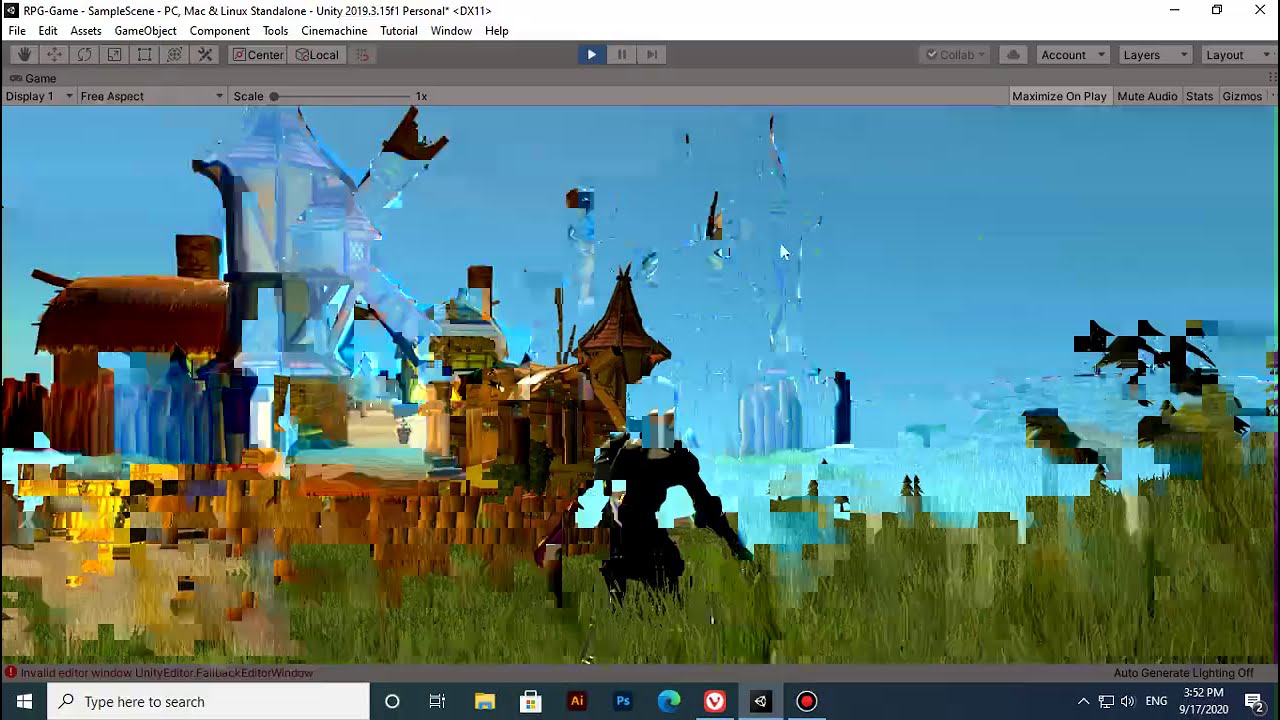Select the Rotate tool

[84, 55]
